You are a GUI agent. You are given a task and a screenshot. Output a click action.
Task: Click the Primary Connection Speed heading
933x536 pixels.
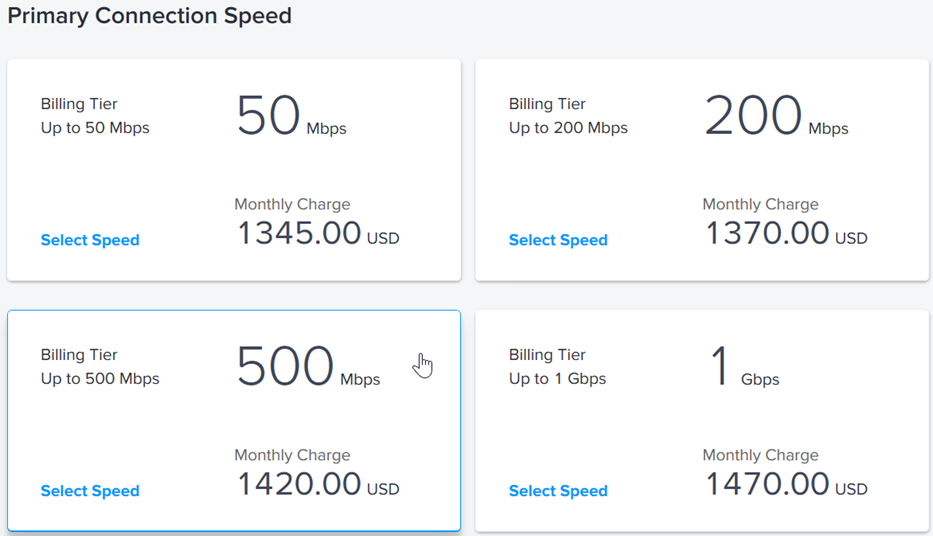[x=149, y=16]
